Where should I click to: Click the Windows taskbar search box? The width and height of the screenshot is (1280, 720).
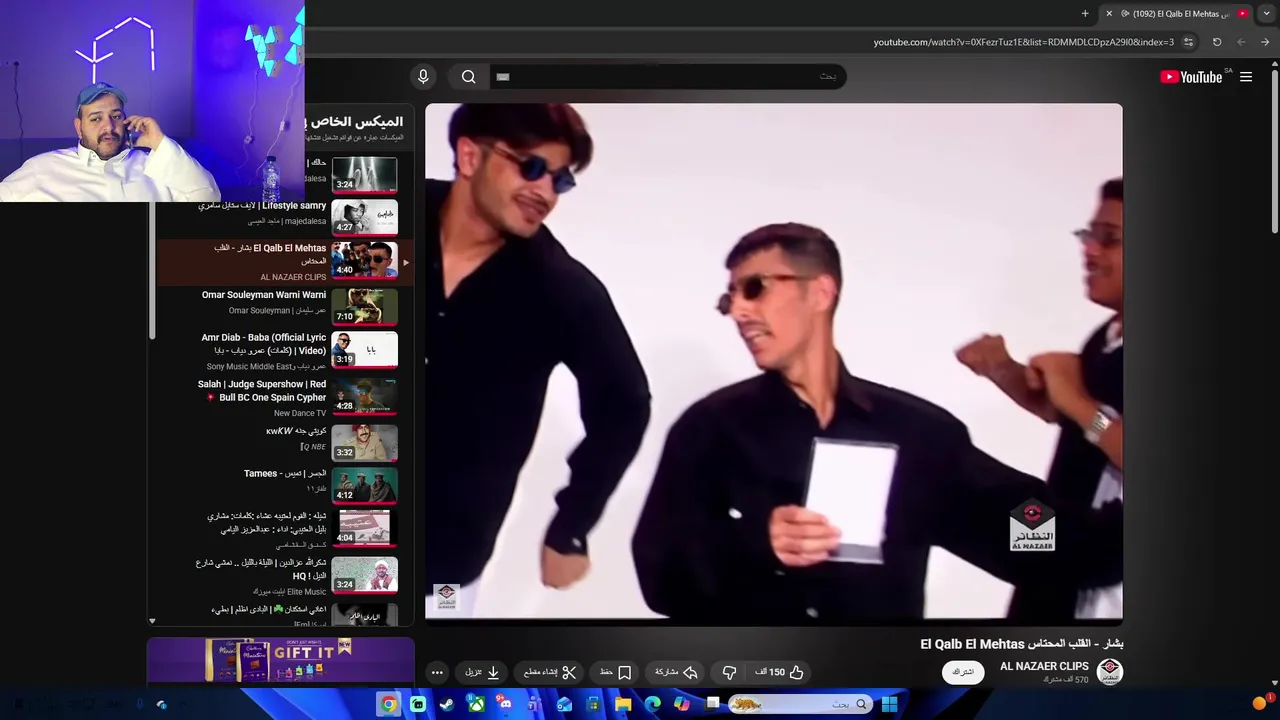coord(801,704)
